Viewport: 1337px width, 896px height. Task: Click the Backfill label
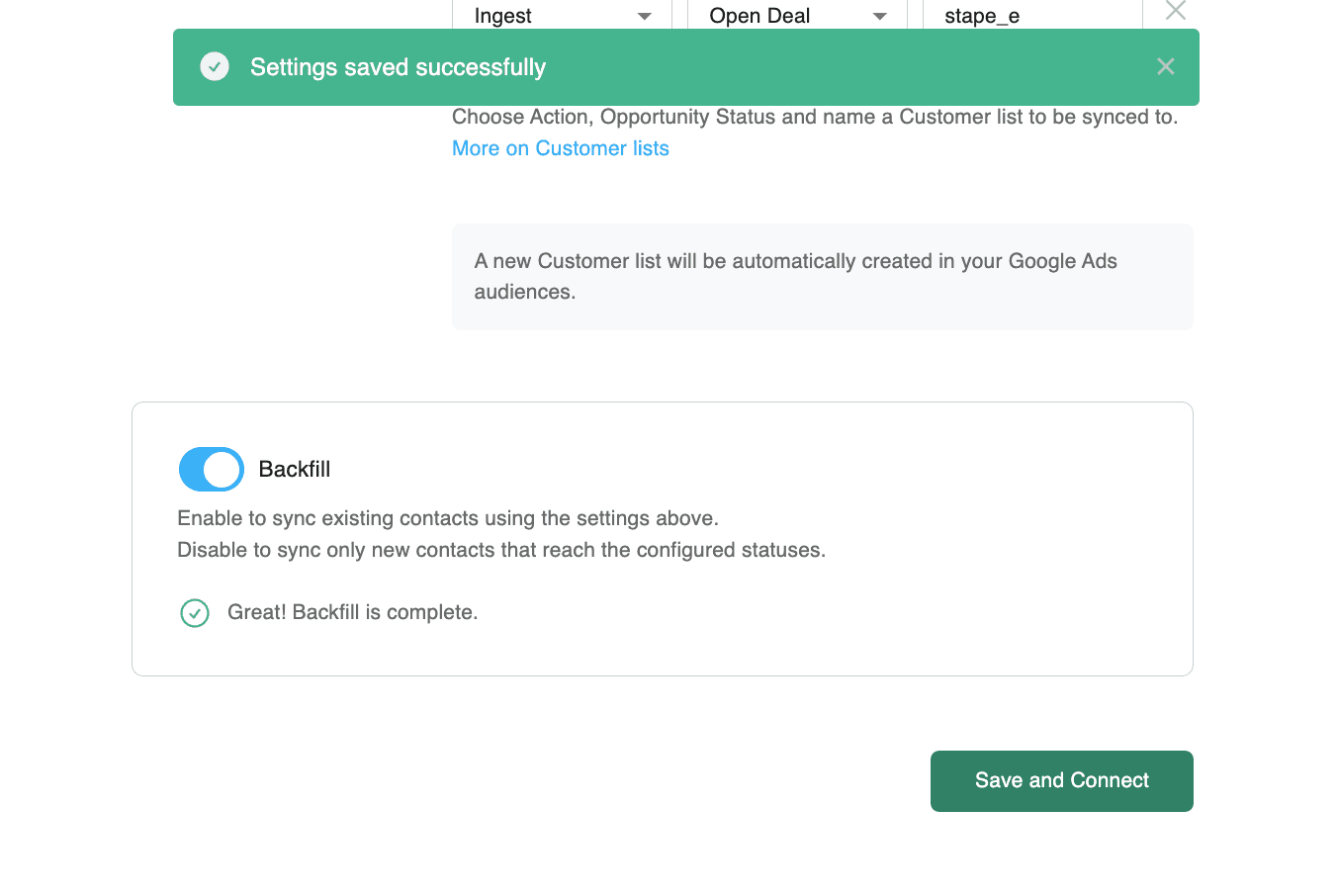(x=295, y=469)
